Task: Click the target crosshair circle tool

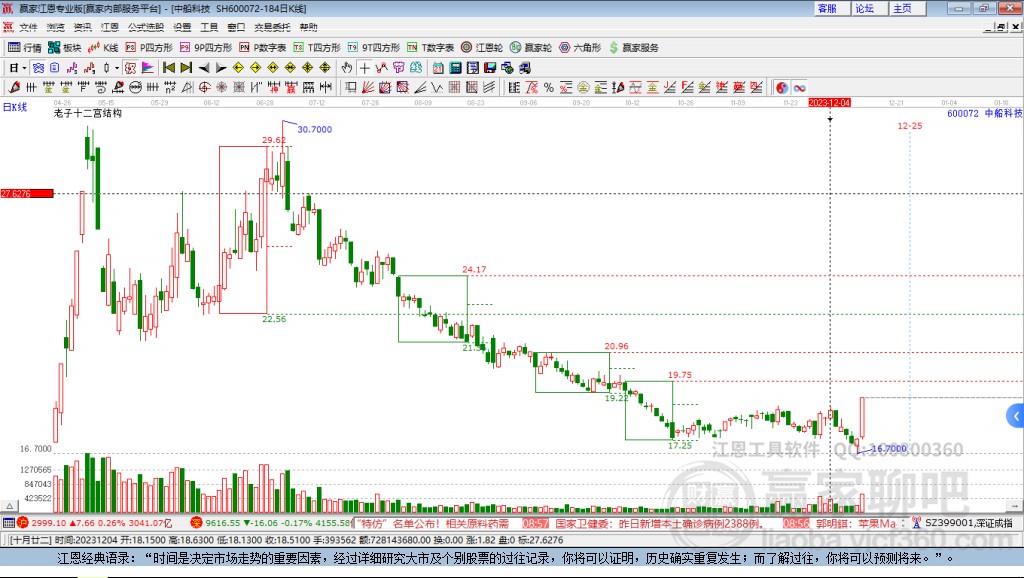Action: 204,88
